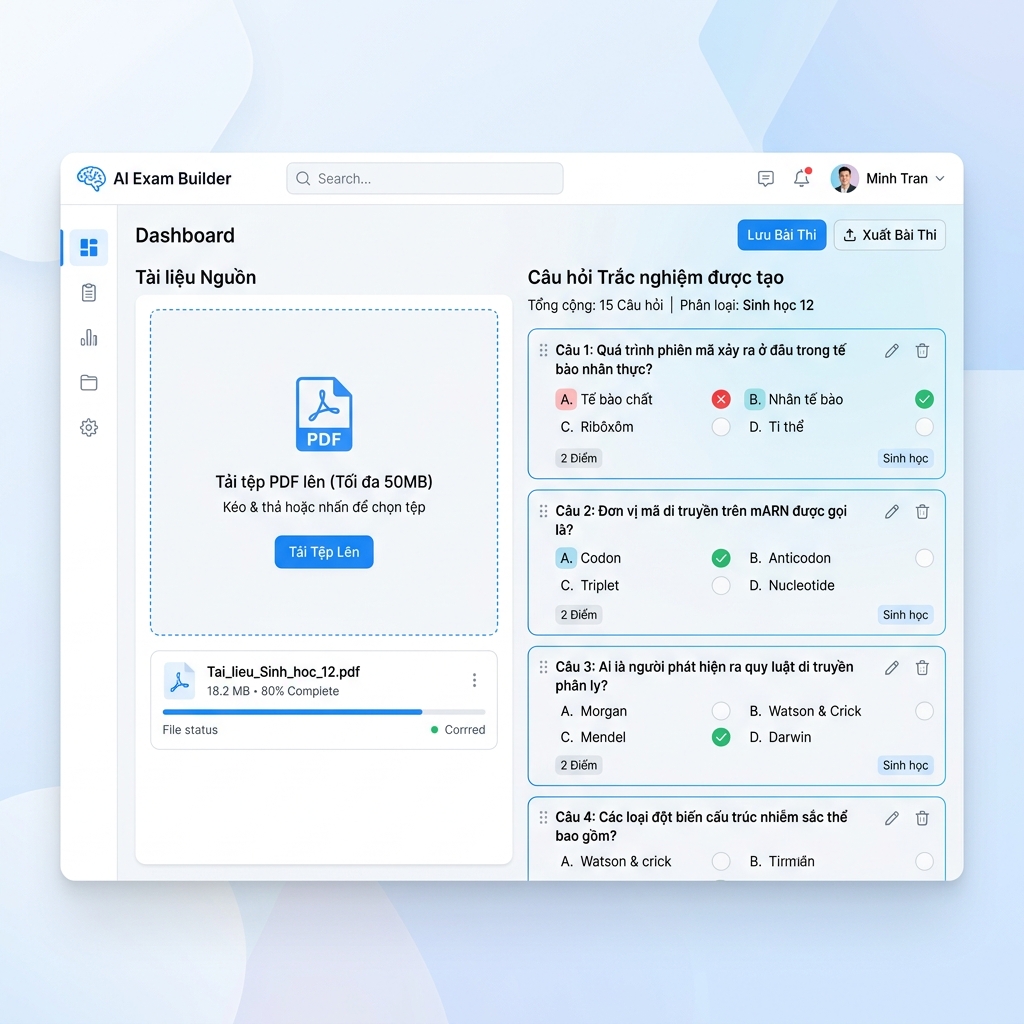Delete Câu 3 with the trash icon
Viewport: 1024px width, 1024px height.
pos(922,667)
